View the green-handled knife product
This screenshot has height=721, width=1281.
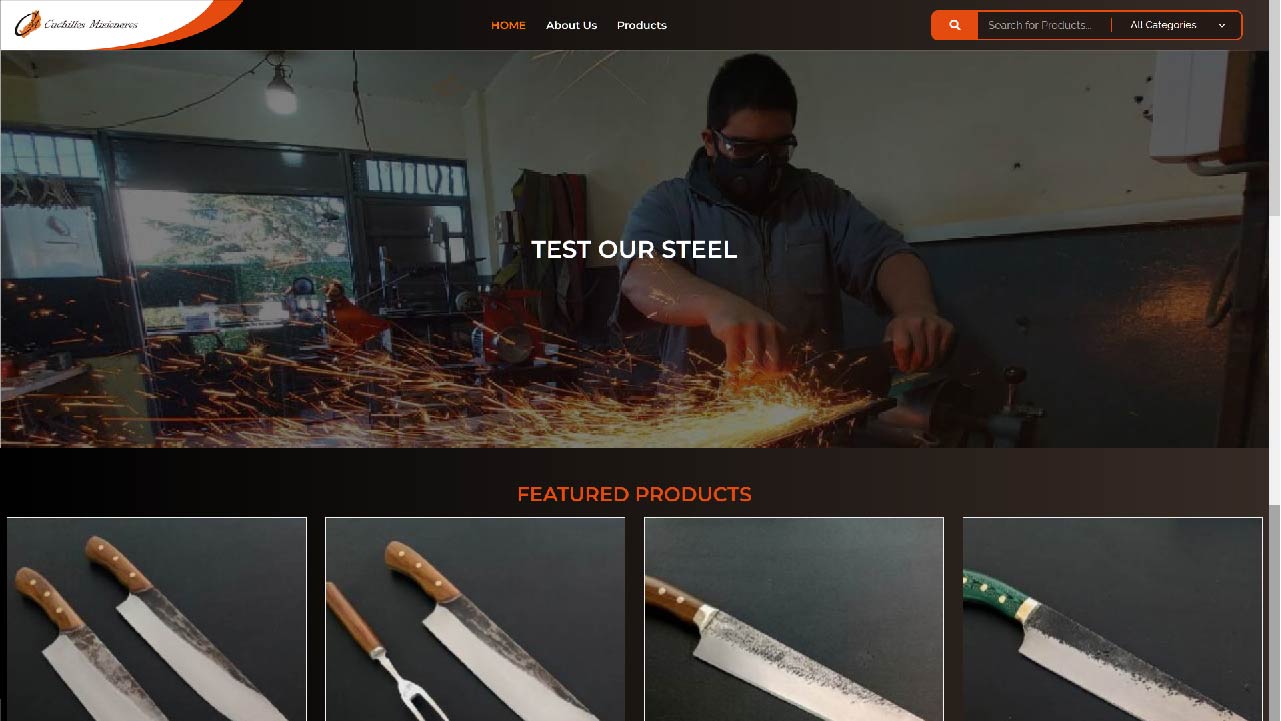(x=1112, y=619)
